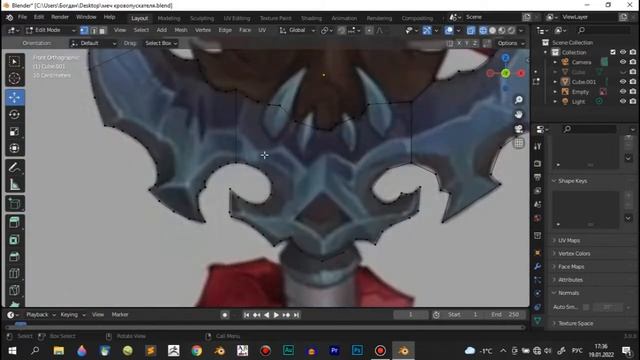Open the Render menu
Screen dimensions: 640x360
[60, 17]
